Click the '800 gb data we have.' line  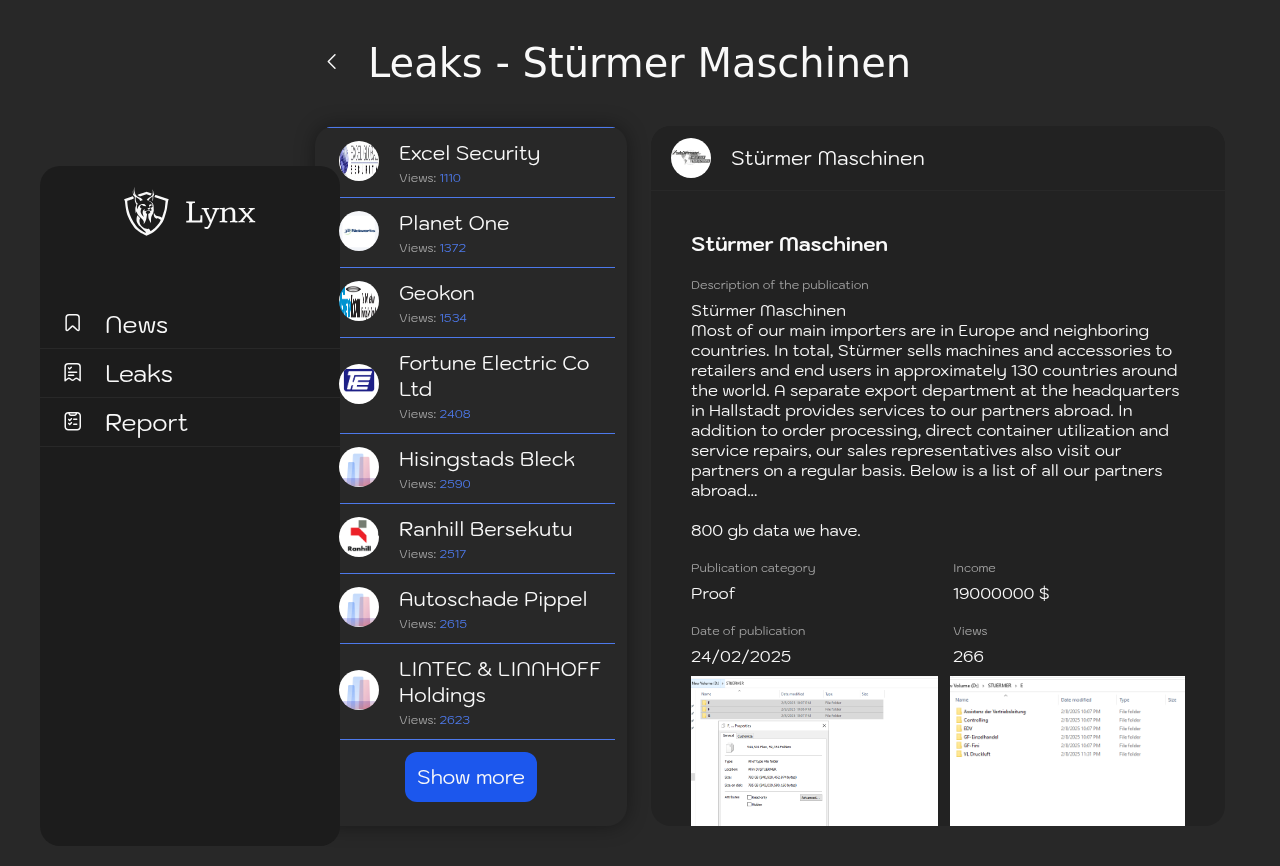point(776,530)
